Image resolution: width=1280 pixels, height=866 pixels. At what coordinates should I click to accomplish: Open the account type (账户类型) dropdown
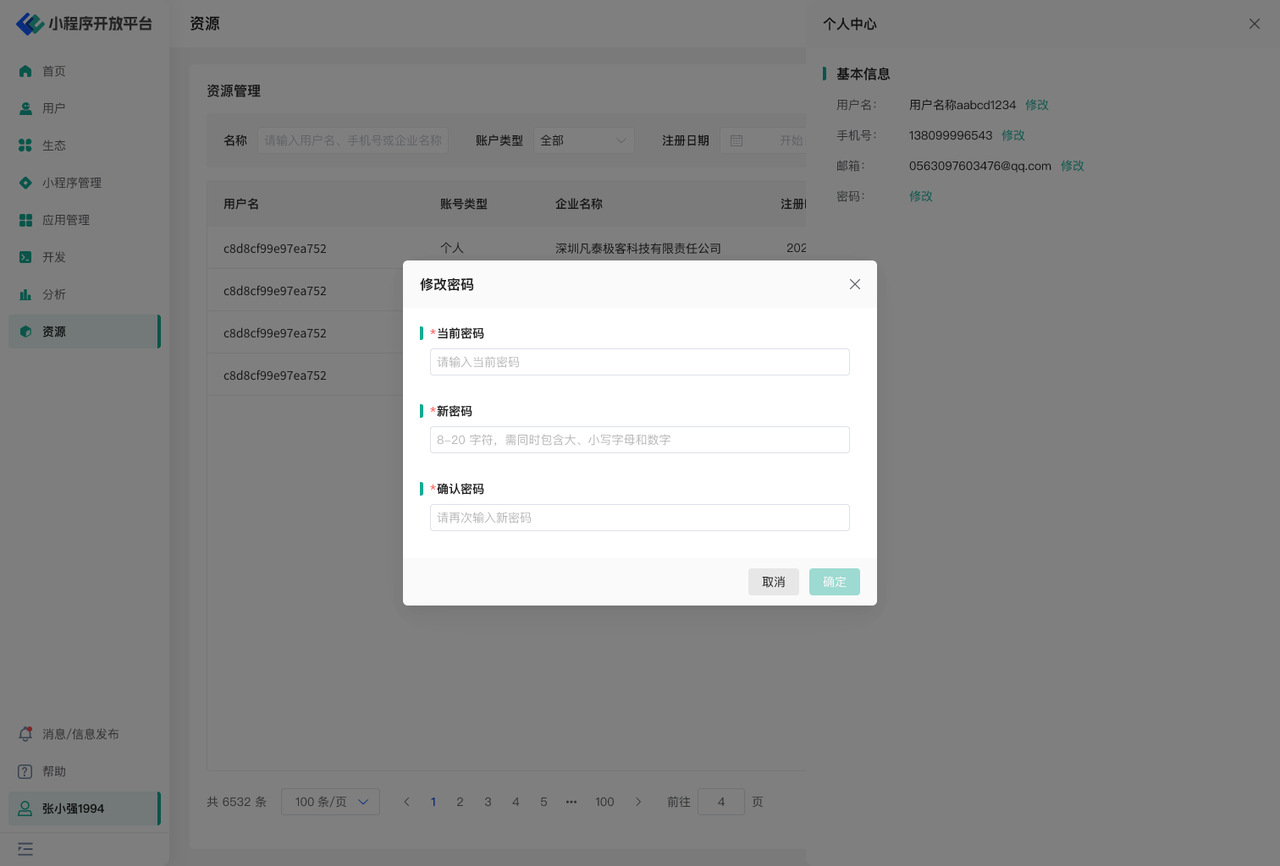pyautogui.click(x=583, y=141)
